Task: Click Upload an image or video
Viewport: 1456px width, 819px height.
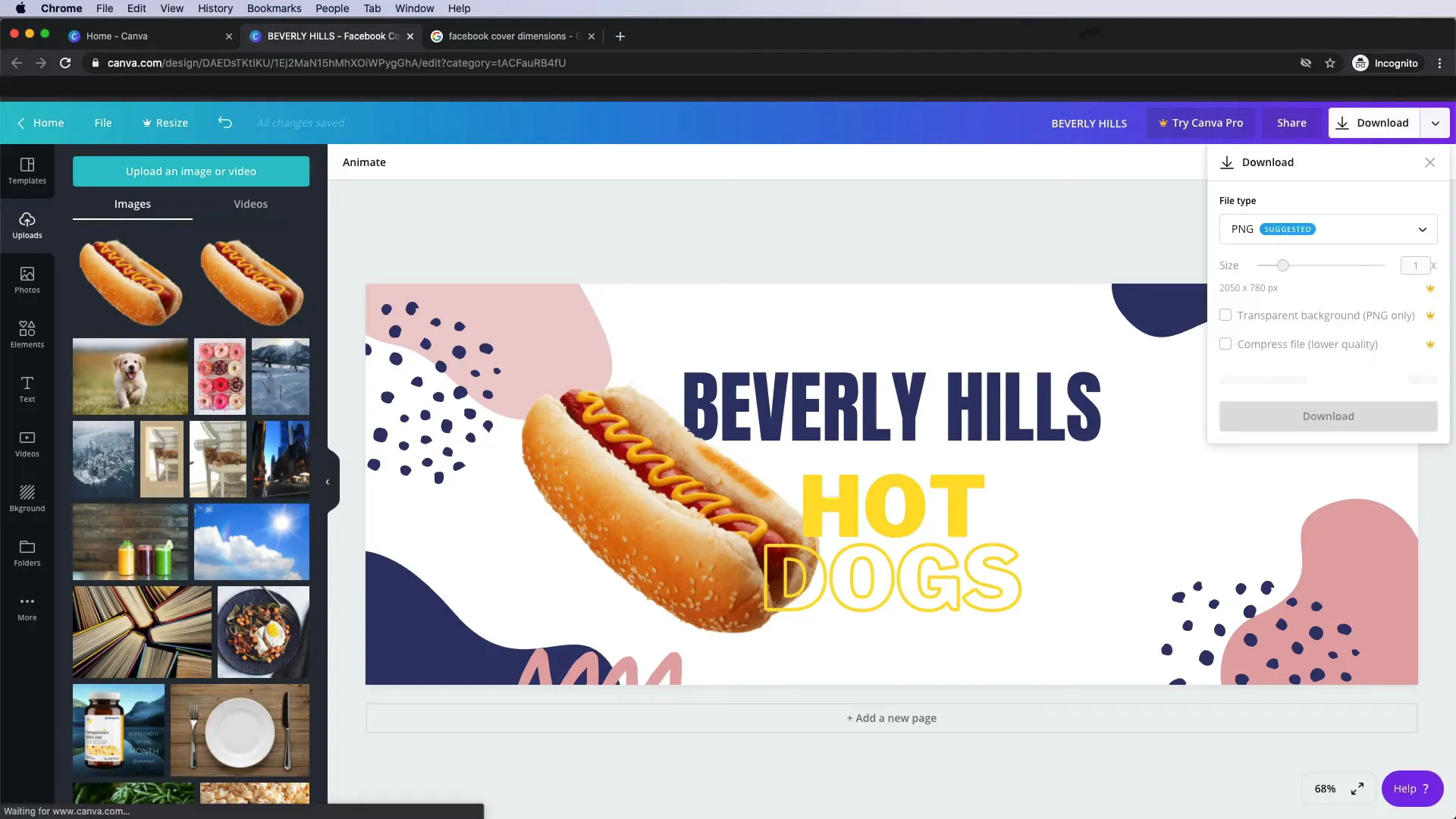Action: 191,171
